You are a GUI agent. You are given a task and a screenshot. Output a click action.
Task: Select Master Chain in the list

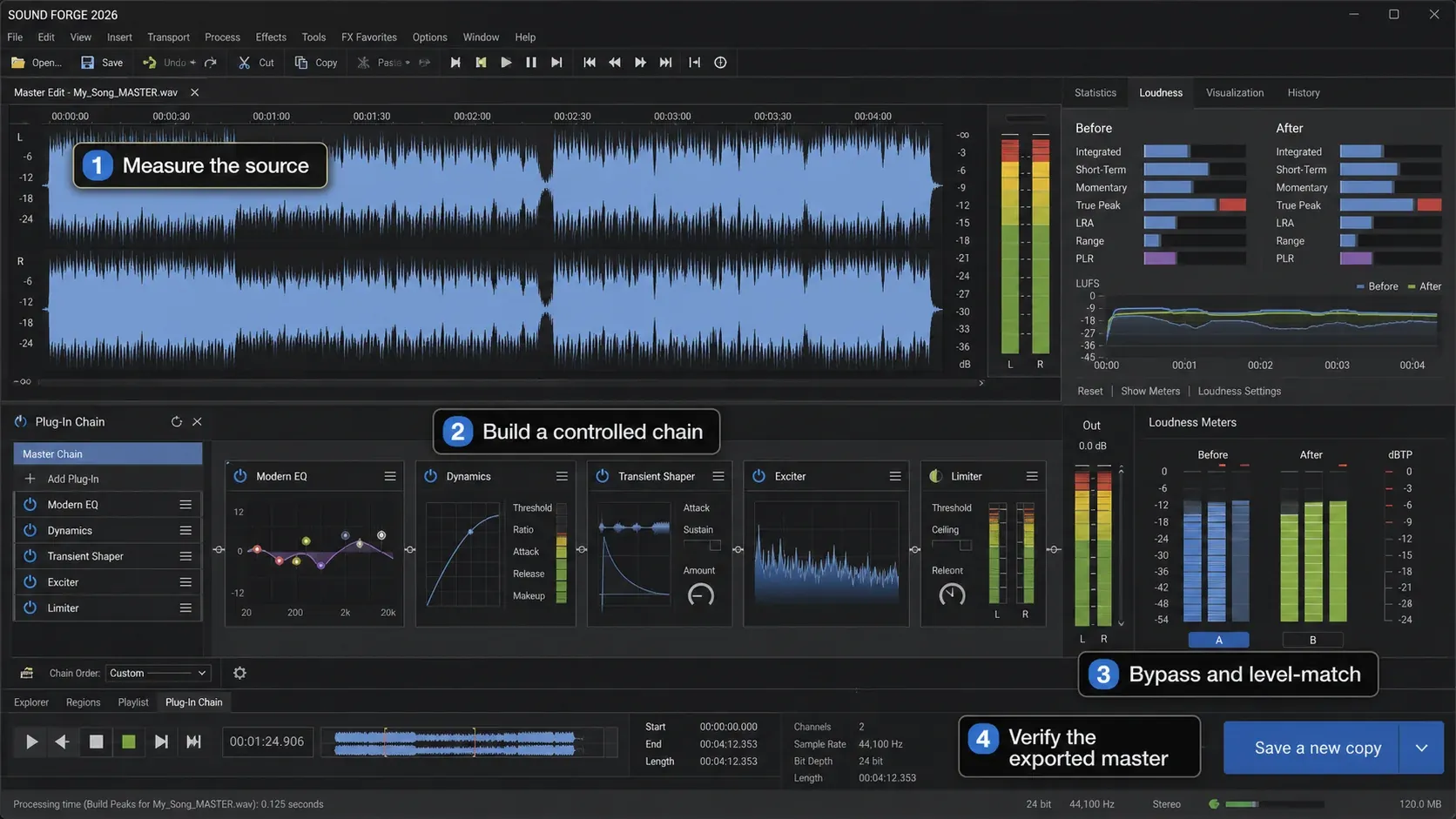108,453
